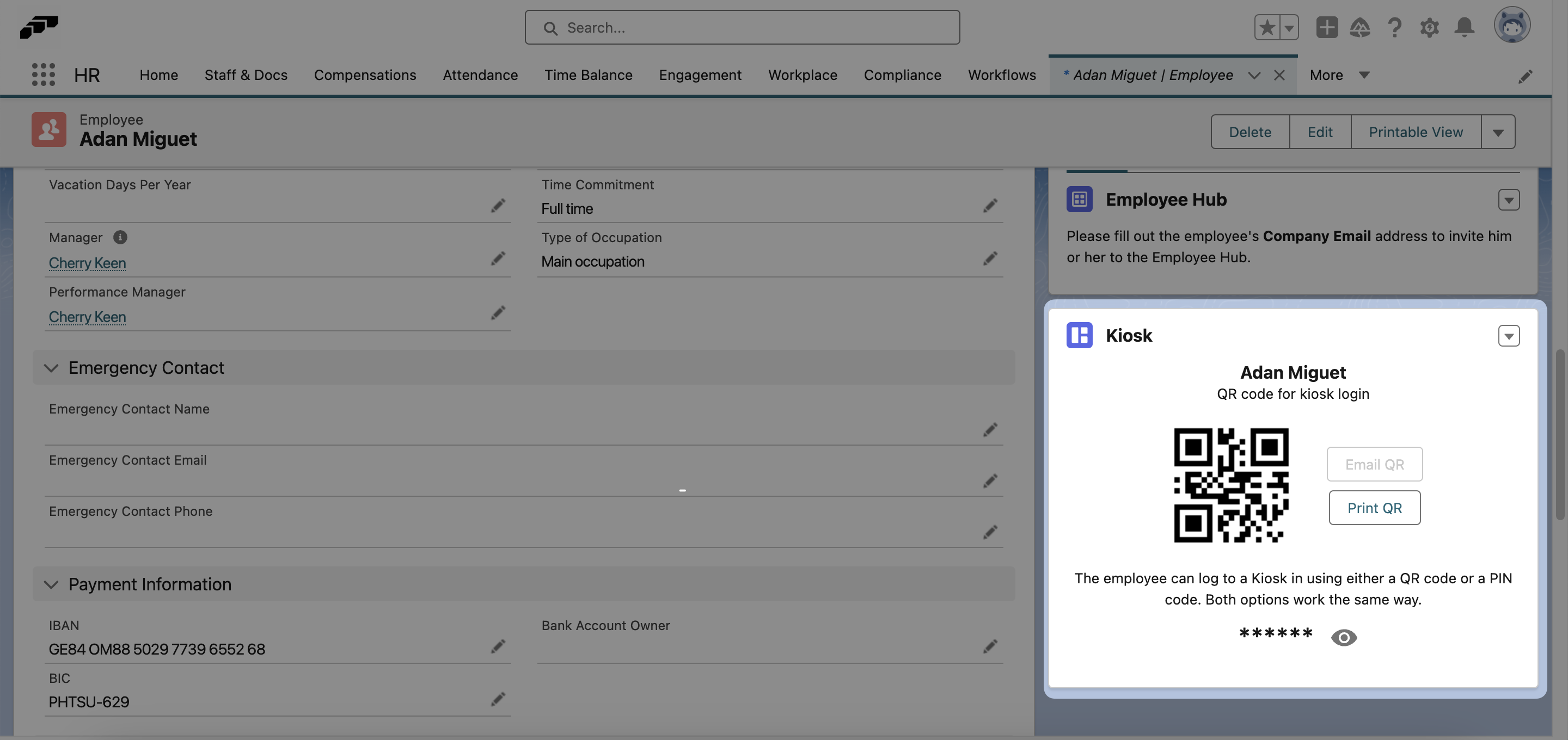Collapse the Payment Information section

pyautogui.click(x=51, y=584)
